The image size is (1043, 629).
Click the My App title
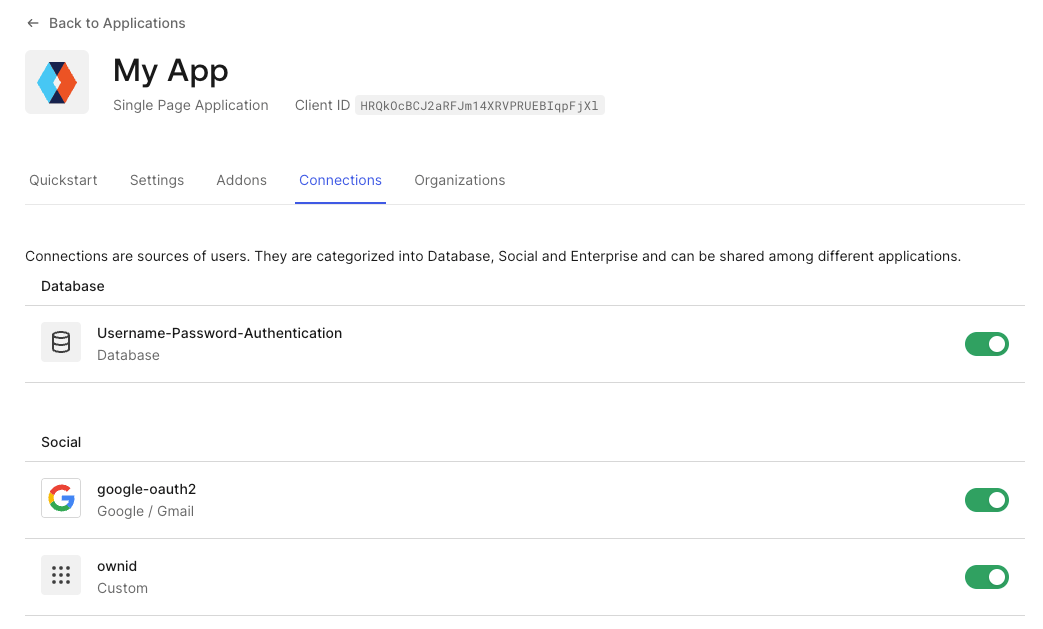[171, 70]
